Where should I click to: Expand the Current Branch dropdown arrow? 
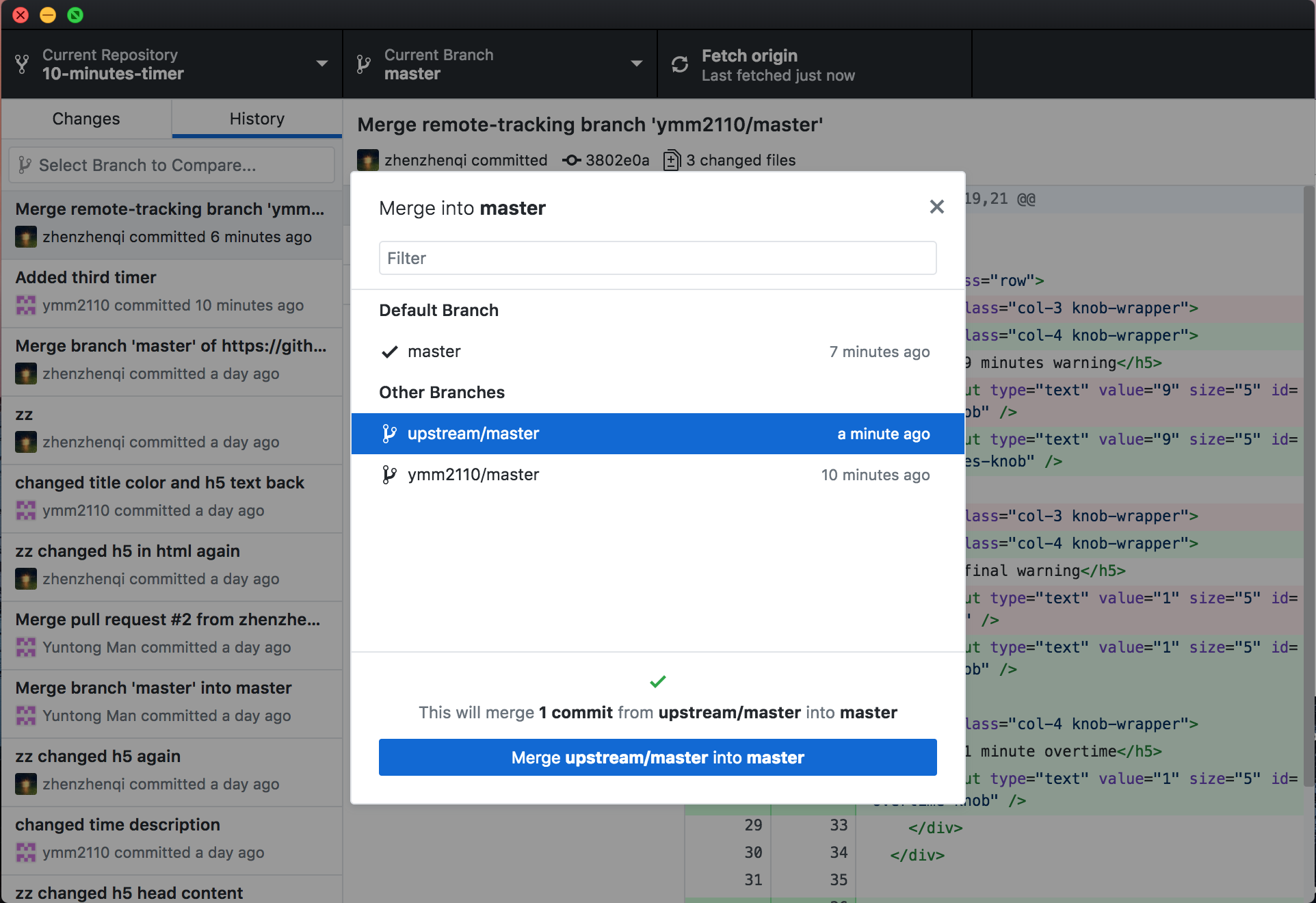pyautogui.click(x=636, y=64)
